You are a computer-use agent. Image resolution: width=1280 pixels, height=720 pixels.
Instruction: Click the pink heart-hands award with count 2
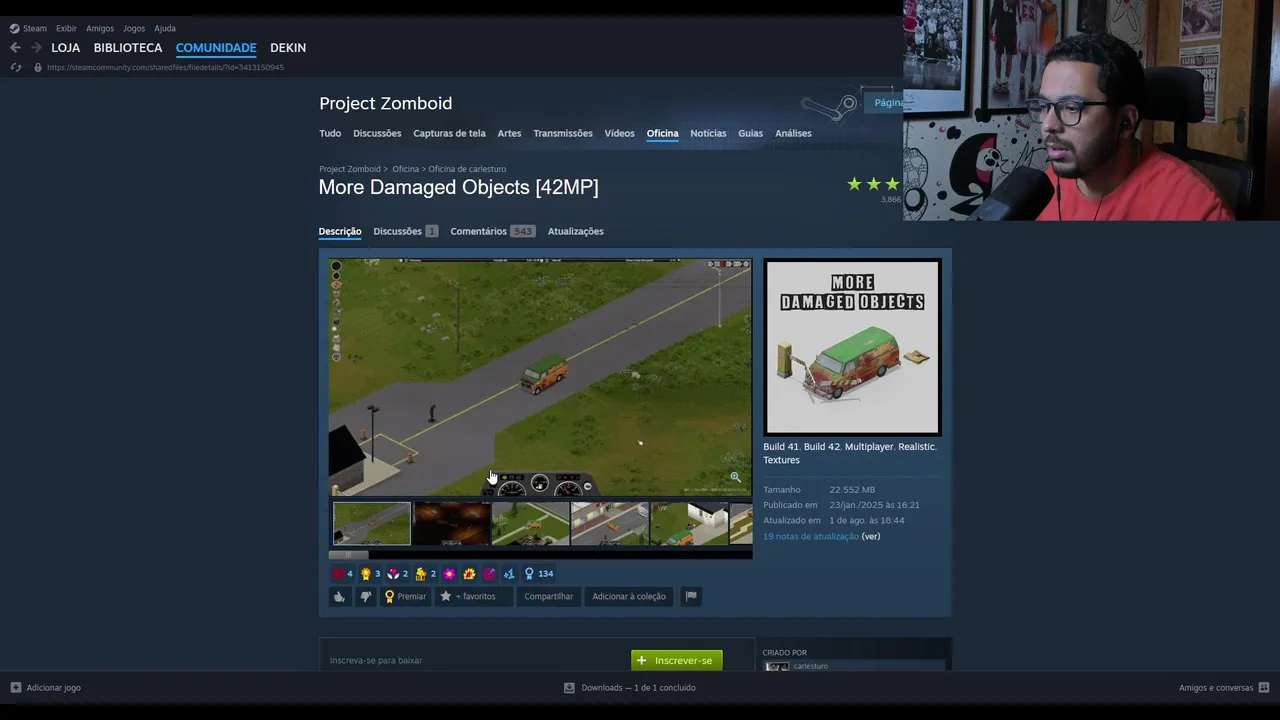pos(398,574)
